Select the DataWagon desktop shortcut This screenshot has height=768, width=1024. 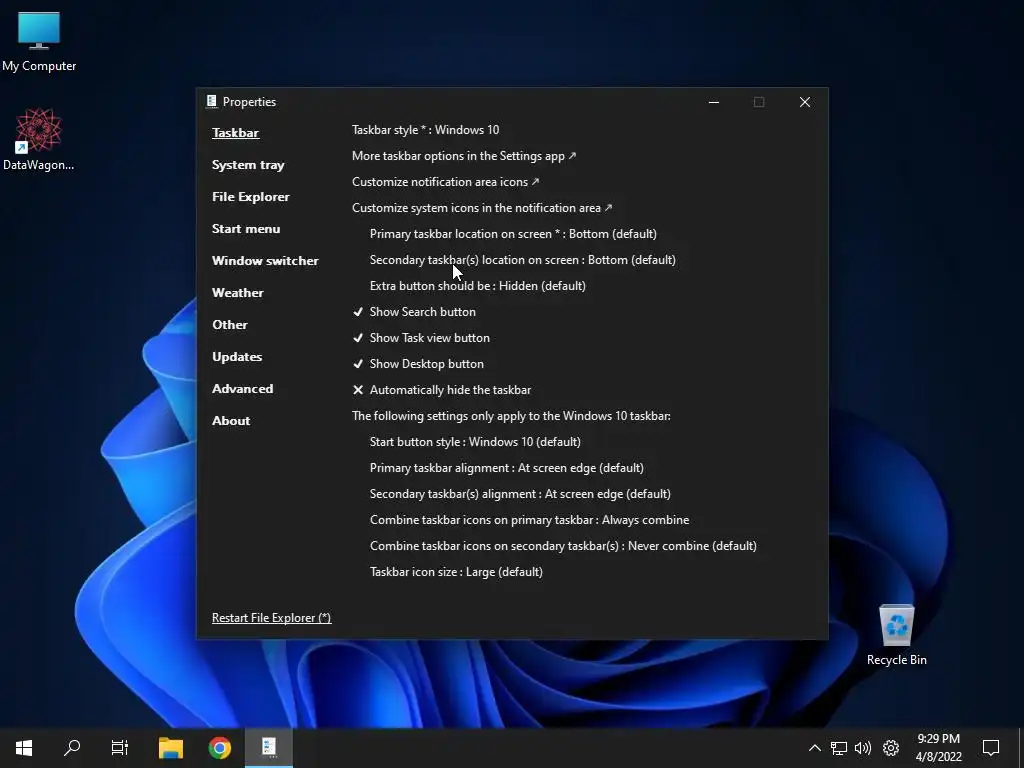tap(39, 140)
